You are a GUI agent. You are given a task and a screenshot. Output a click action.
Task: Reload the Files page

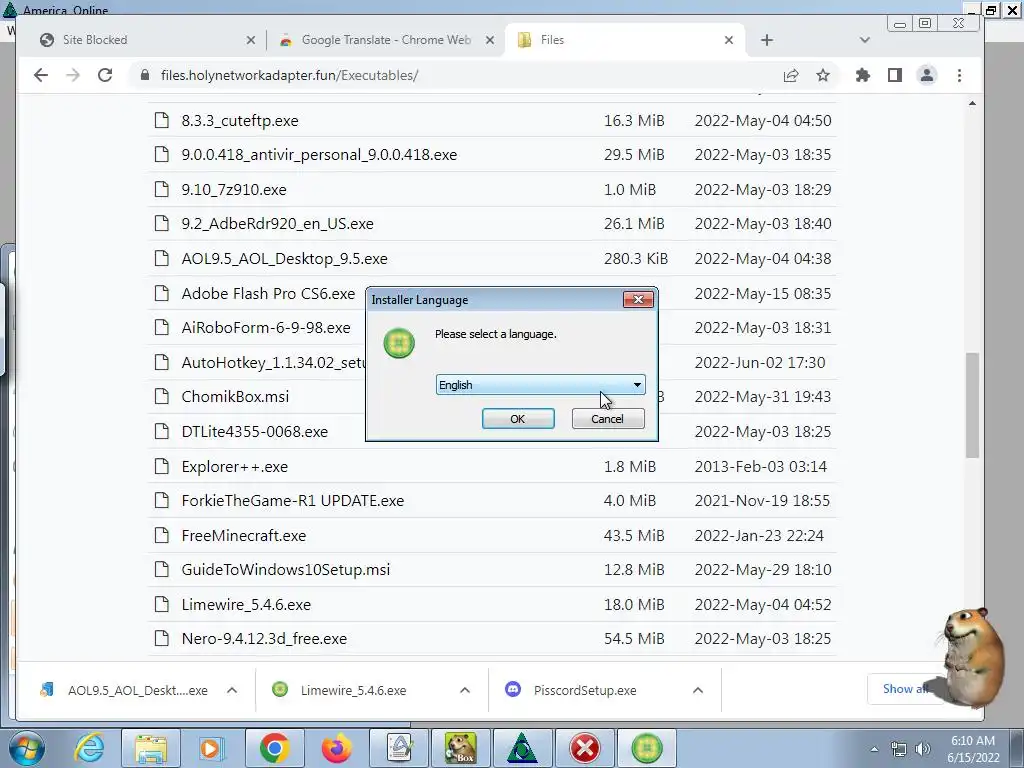pos(104,75)
